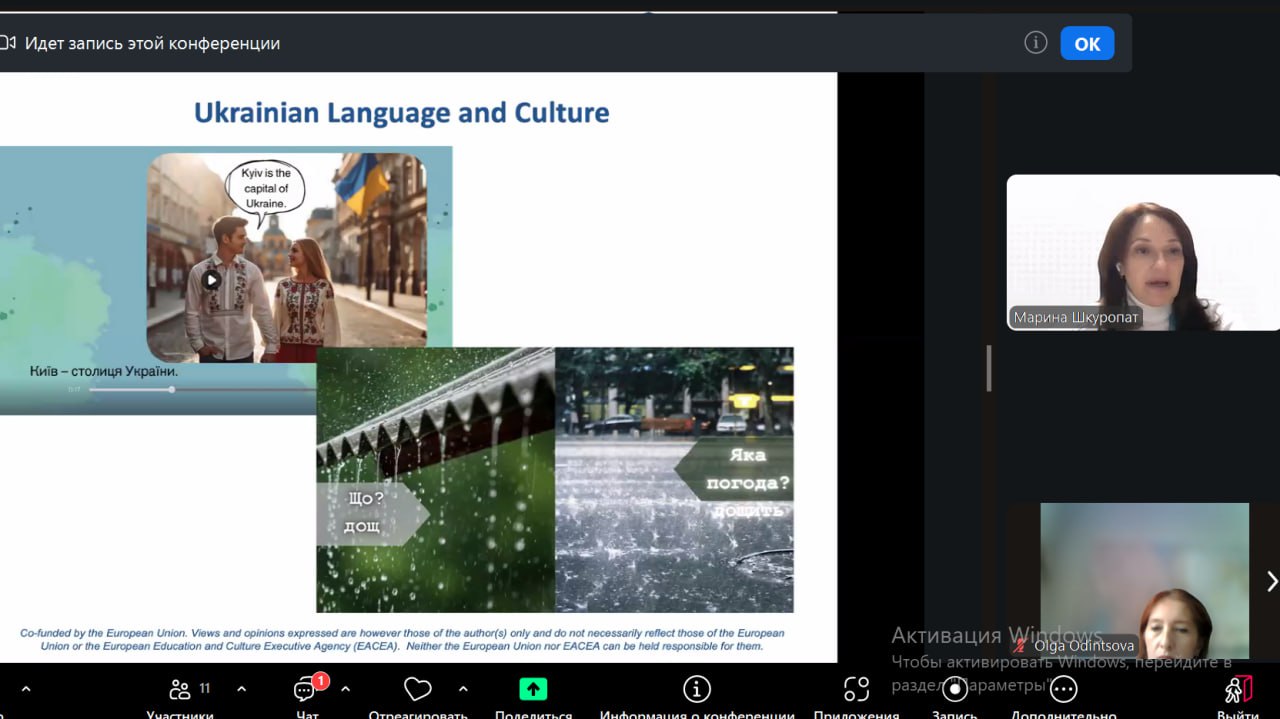The width and height of the screenshot is (1280, 719).
Task: Expand the arrow next to Чат
Action: point(345,689)
